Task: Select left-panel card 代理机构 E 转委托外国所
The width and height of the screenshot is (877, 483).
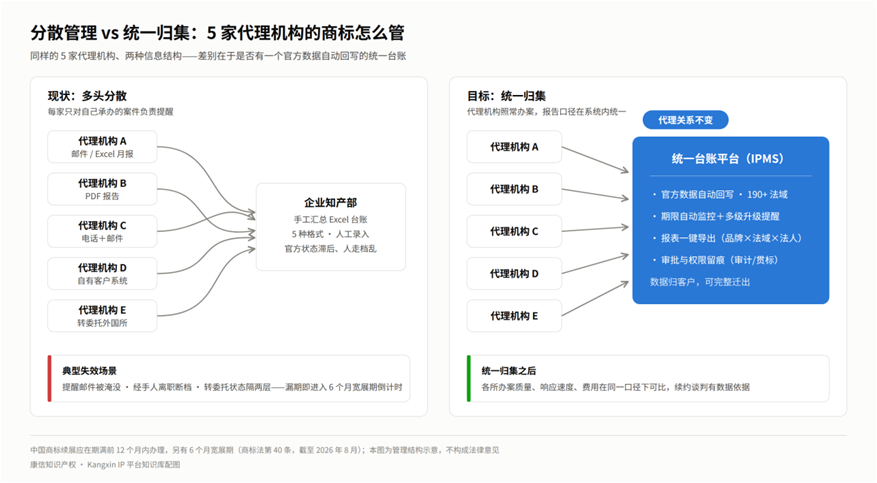Action: coord(102,316)
